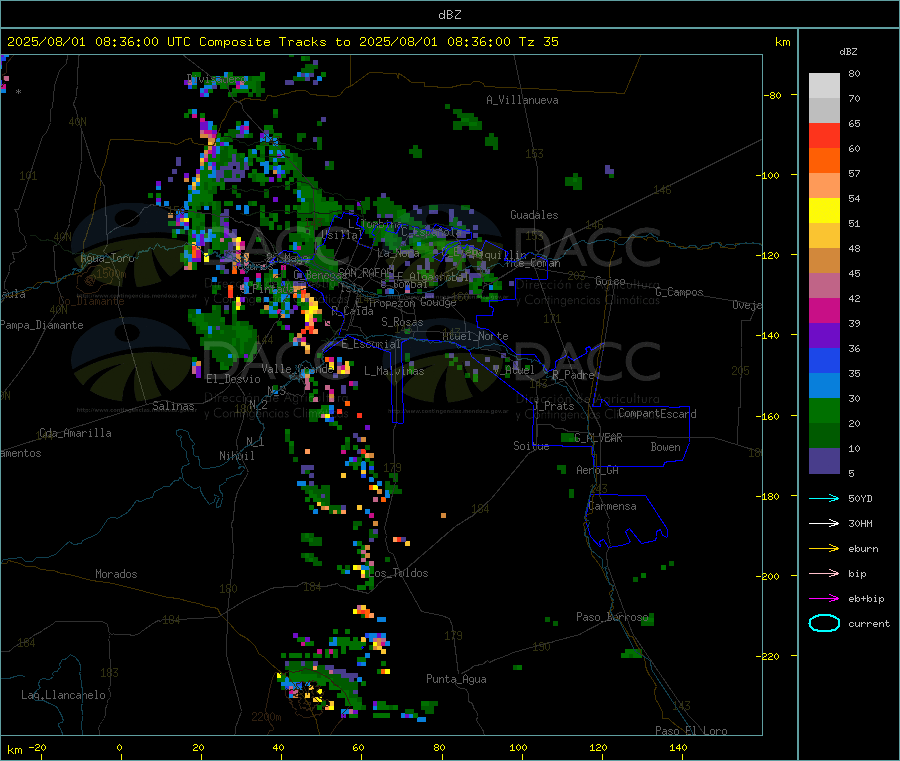
Task: Select the light orange 54 dBZ swatch
Action: coord(824,186)
